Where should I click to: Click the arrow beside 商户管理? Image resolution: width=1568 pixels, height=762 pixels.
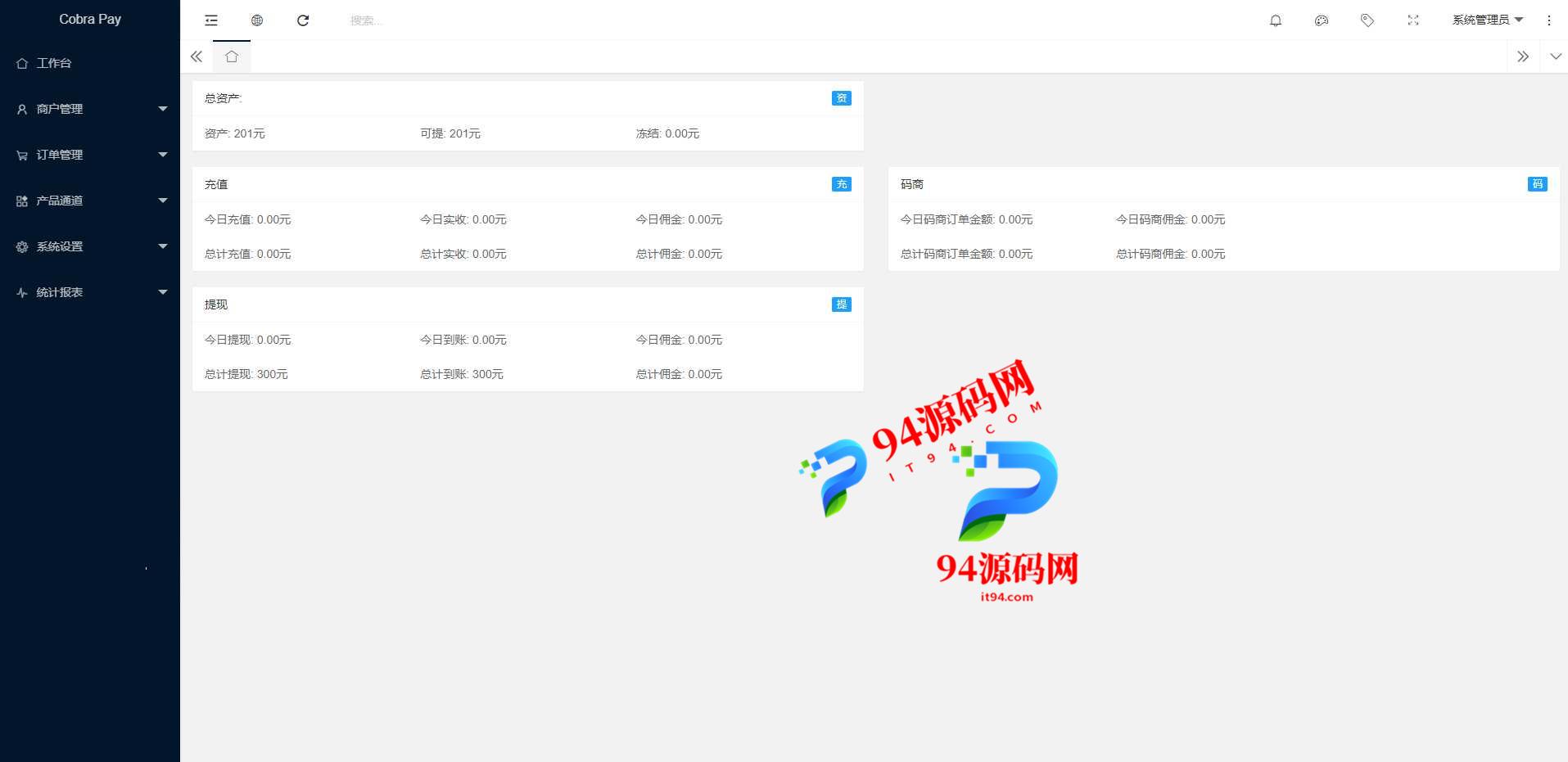pyautogui.click(x=163, y=109)
